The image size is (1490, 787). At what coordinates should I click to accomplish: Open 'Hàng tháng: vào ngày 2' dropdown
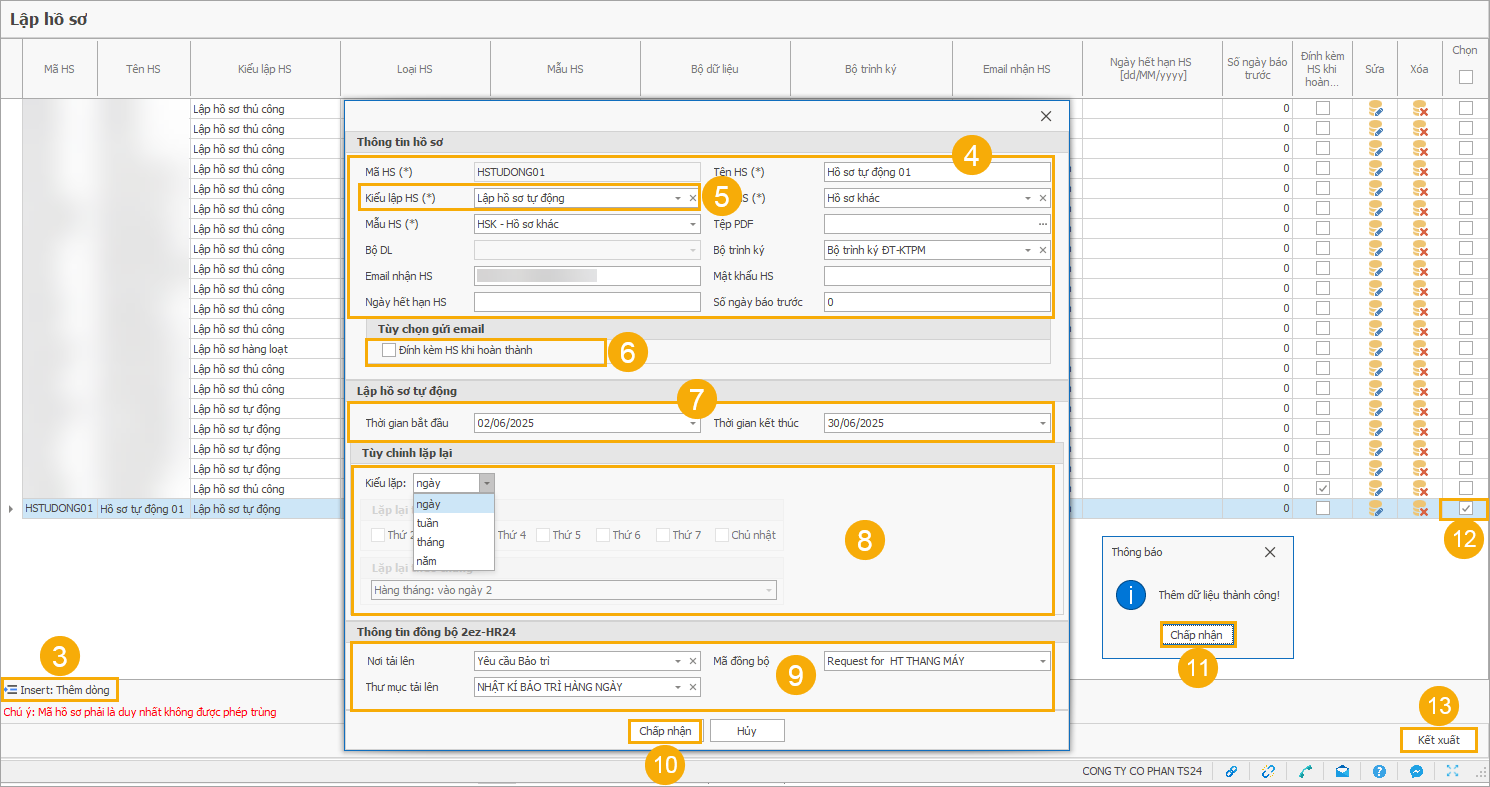click(767, 590)
